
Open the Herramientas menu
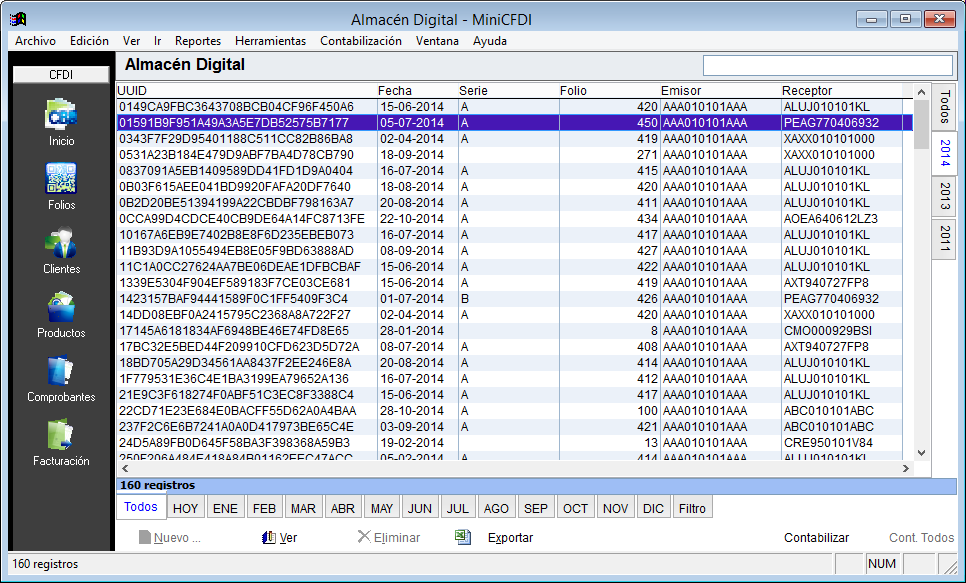[270, 41]
